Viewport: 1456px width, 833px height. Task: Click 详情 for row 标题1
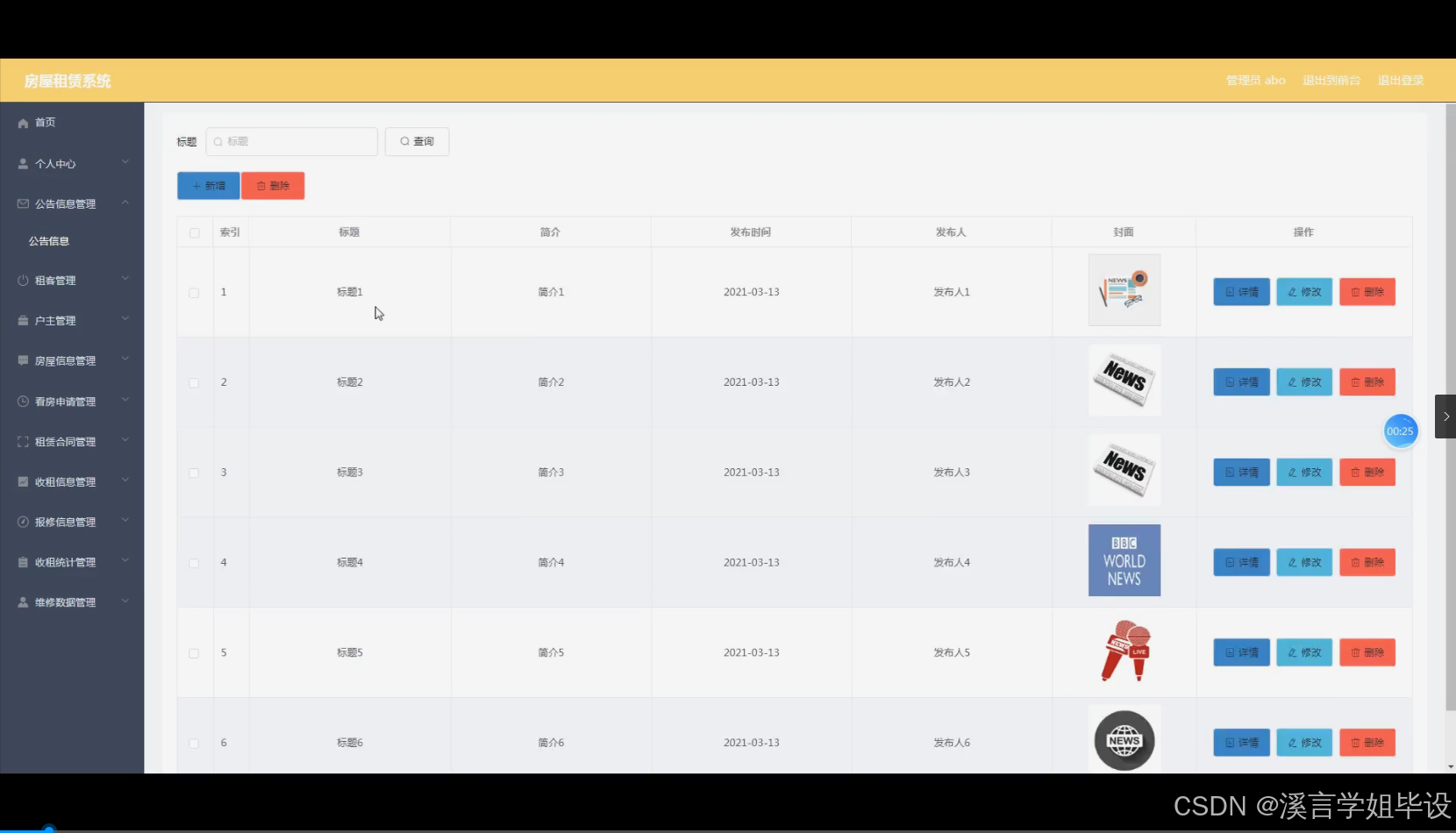tap(1242, 292)
